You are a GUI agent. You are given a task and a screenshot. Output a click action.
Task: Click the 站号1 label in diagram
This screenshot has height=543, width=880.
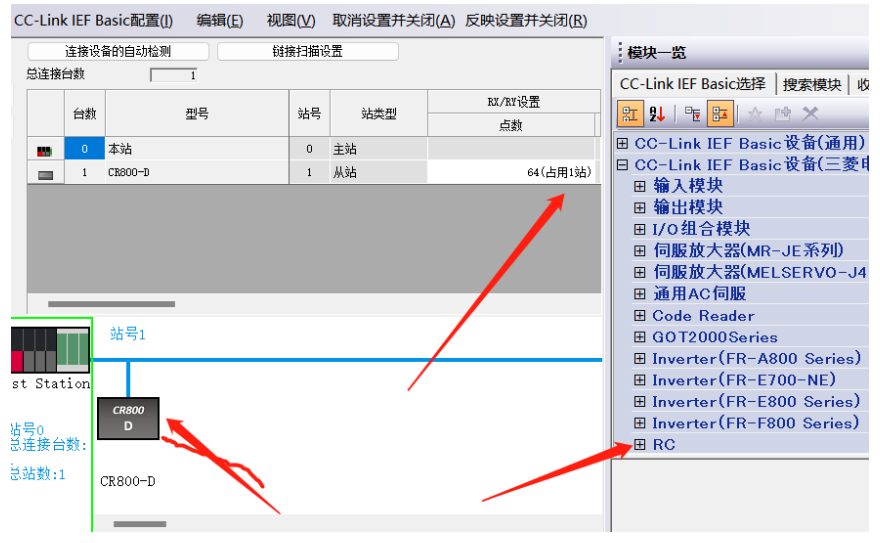(128, 334)
